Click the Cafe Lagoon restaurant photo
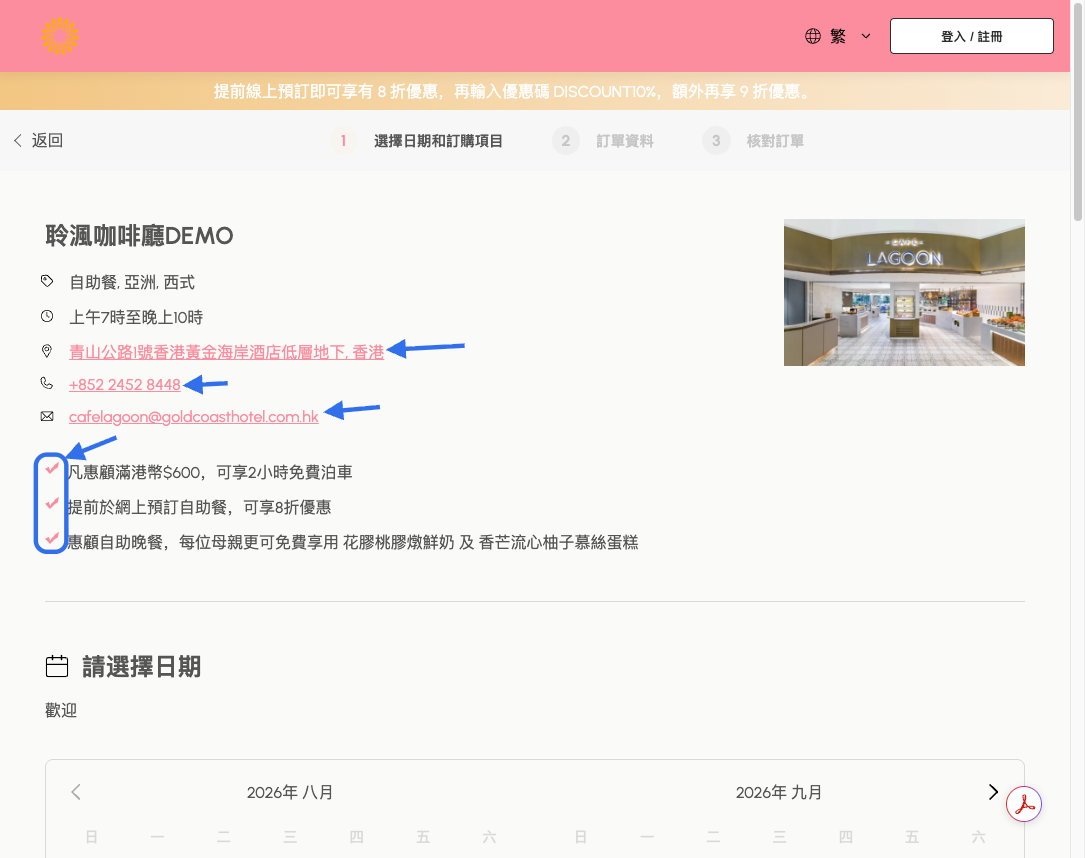Viewport: 1085px width, 858px height. tap(904, 293)
